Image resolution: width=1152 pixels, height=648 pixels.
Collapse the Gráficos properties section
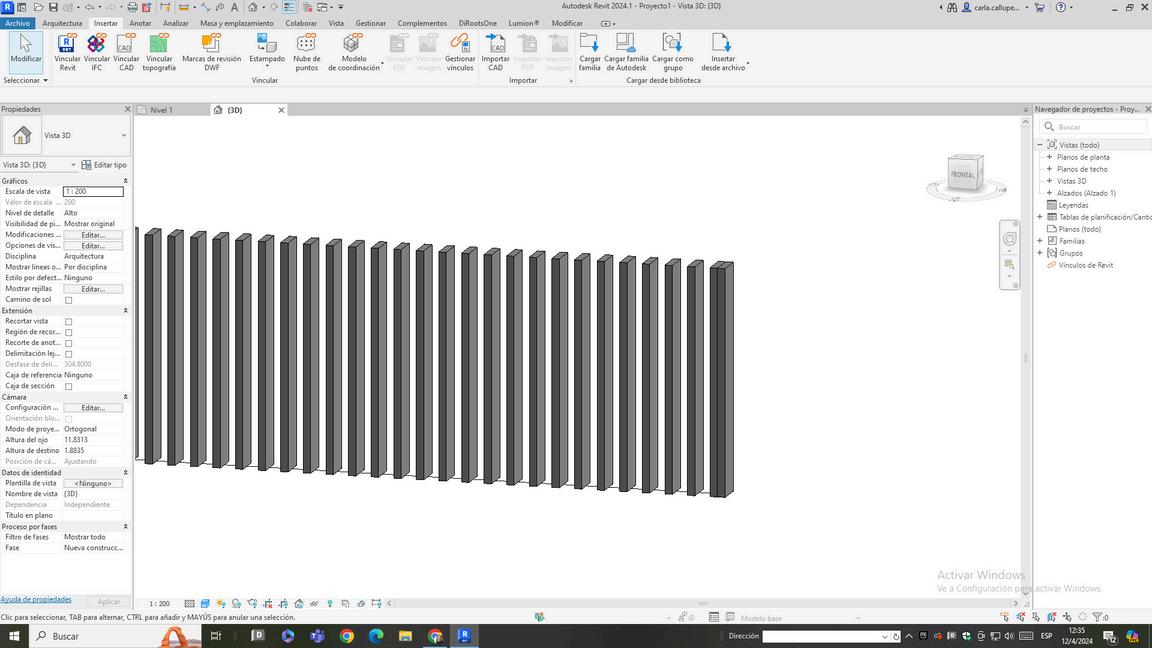(125, 181)
